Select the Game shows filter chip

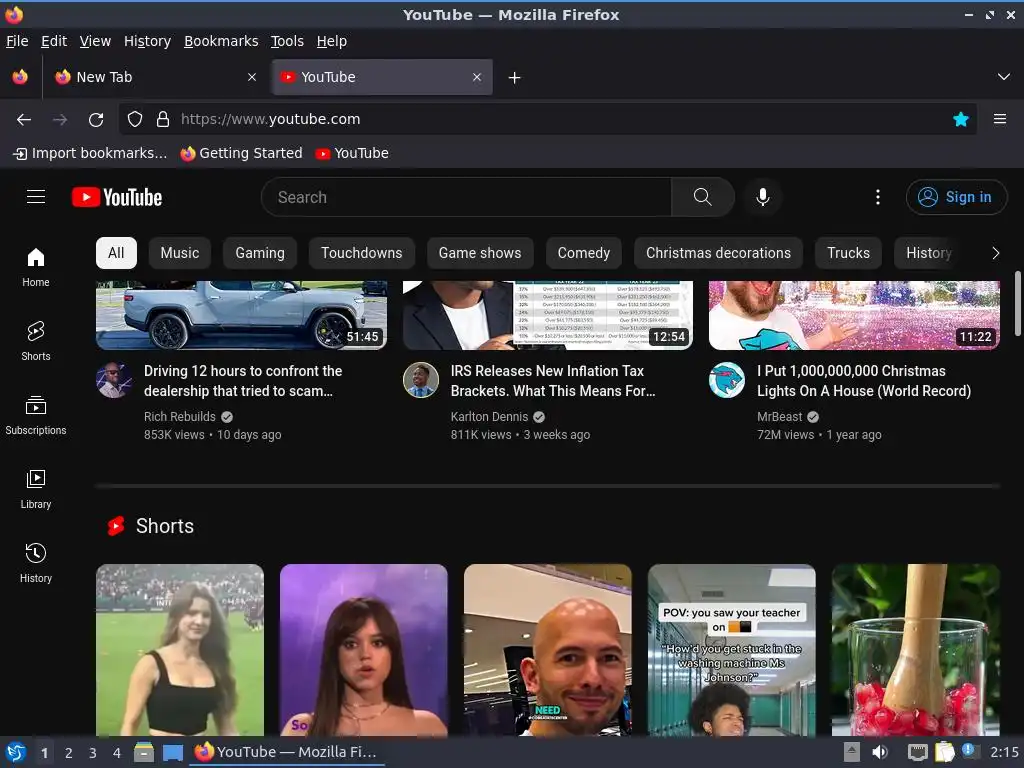point(480,253)
